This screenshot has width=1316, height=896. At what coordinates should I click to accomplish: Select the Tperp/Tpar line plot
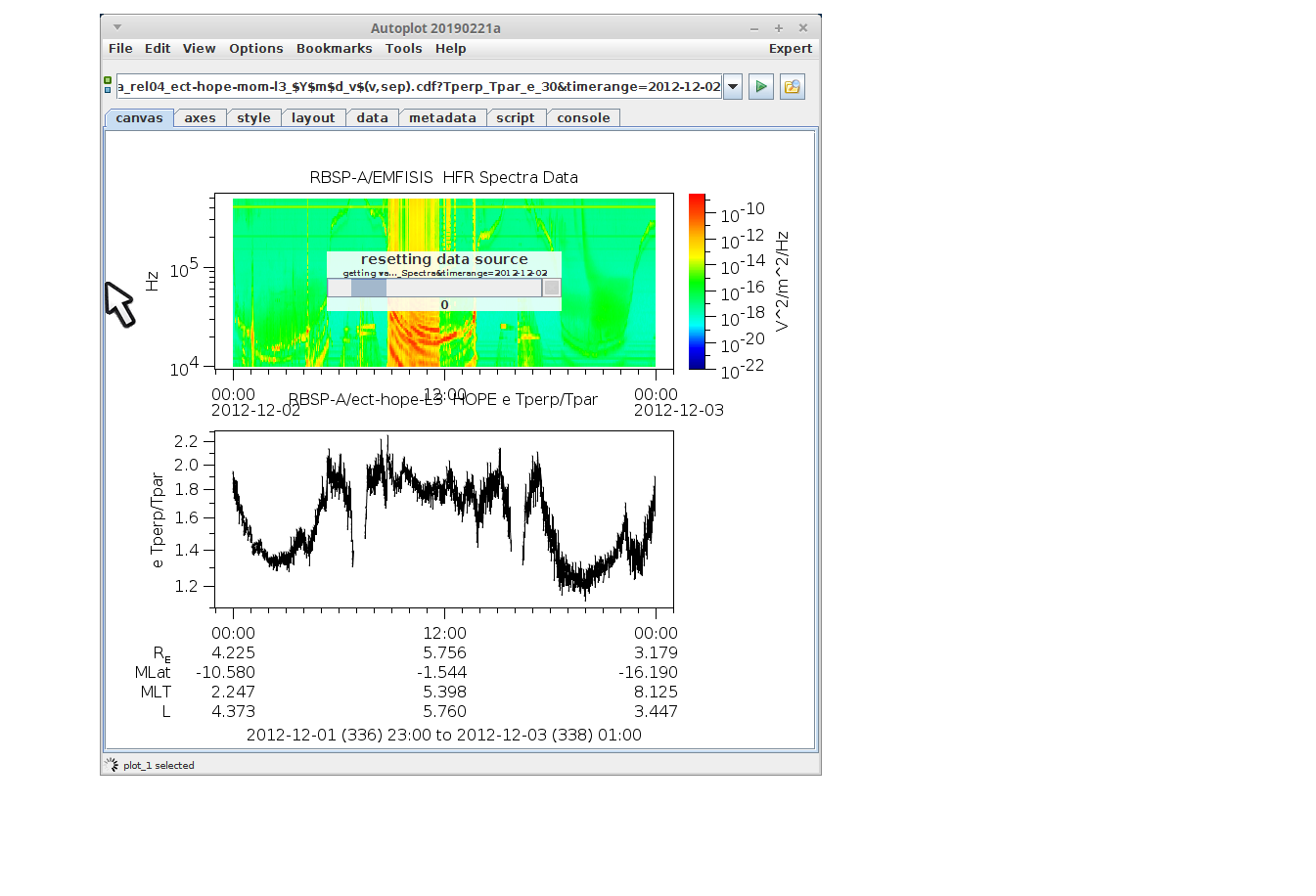(x=443, y=519)
